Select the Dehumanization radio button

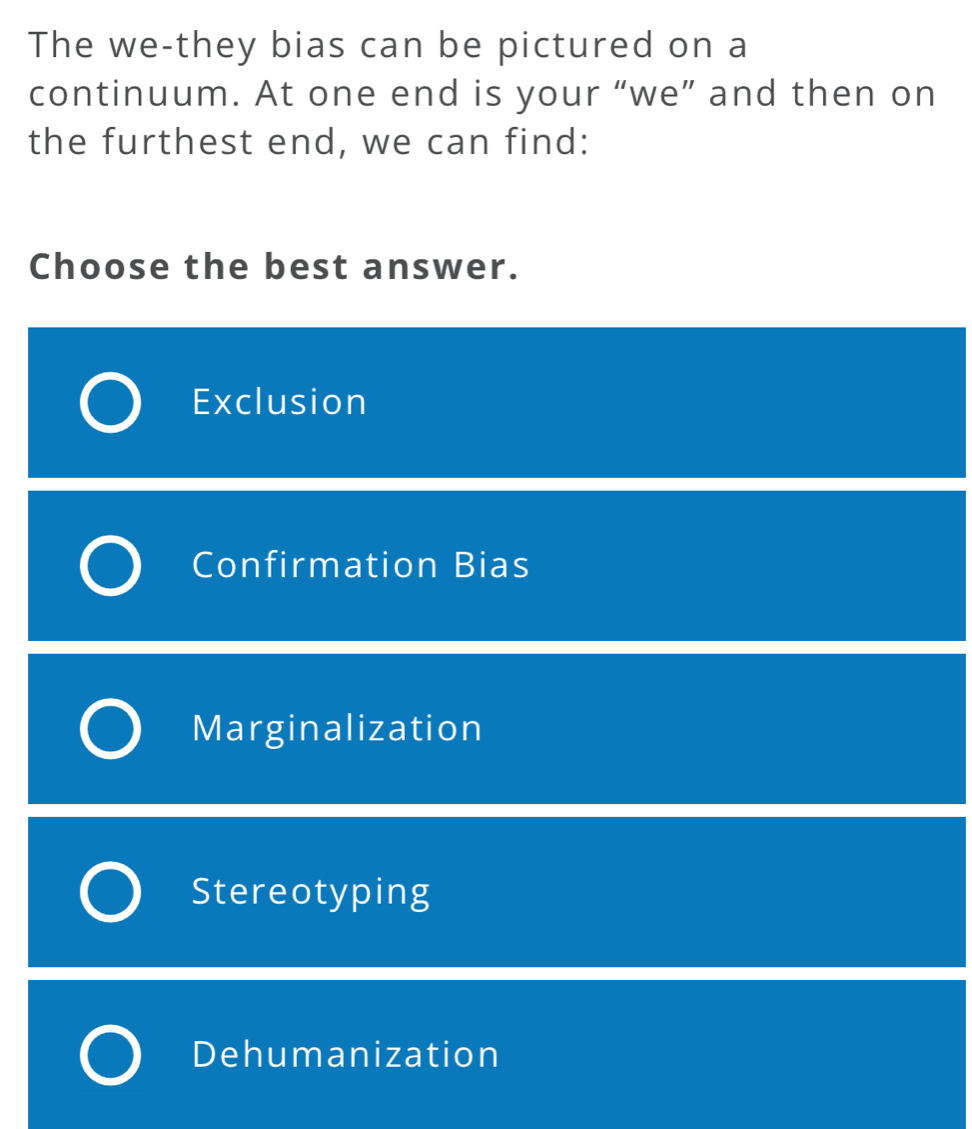click(110, 1053)
